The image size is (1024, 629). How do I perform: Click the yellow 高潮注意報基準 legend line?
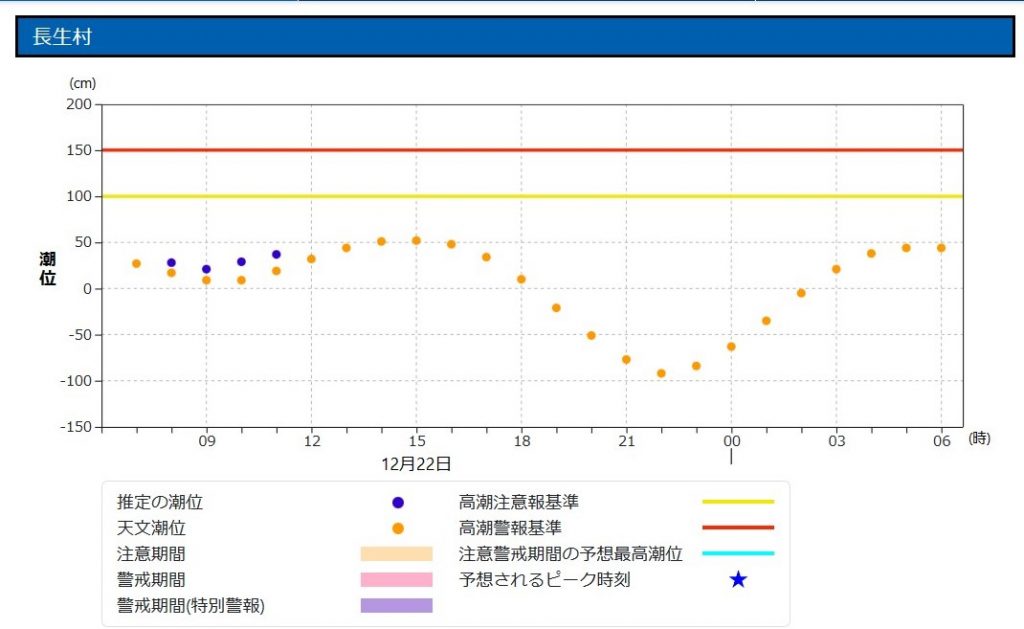click(738, 502)
